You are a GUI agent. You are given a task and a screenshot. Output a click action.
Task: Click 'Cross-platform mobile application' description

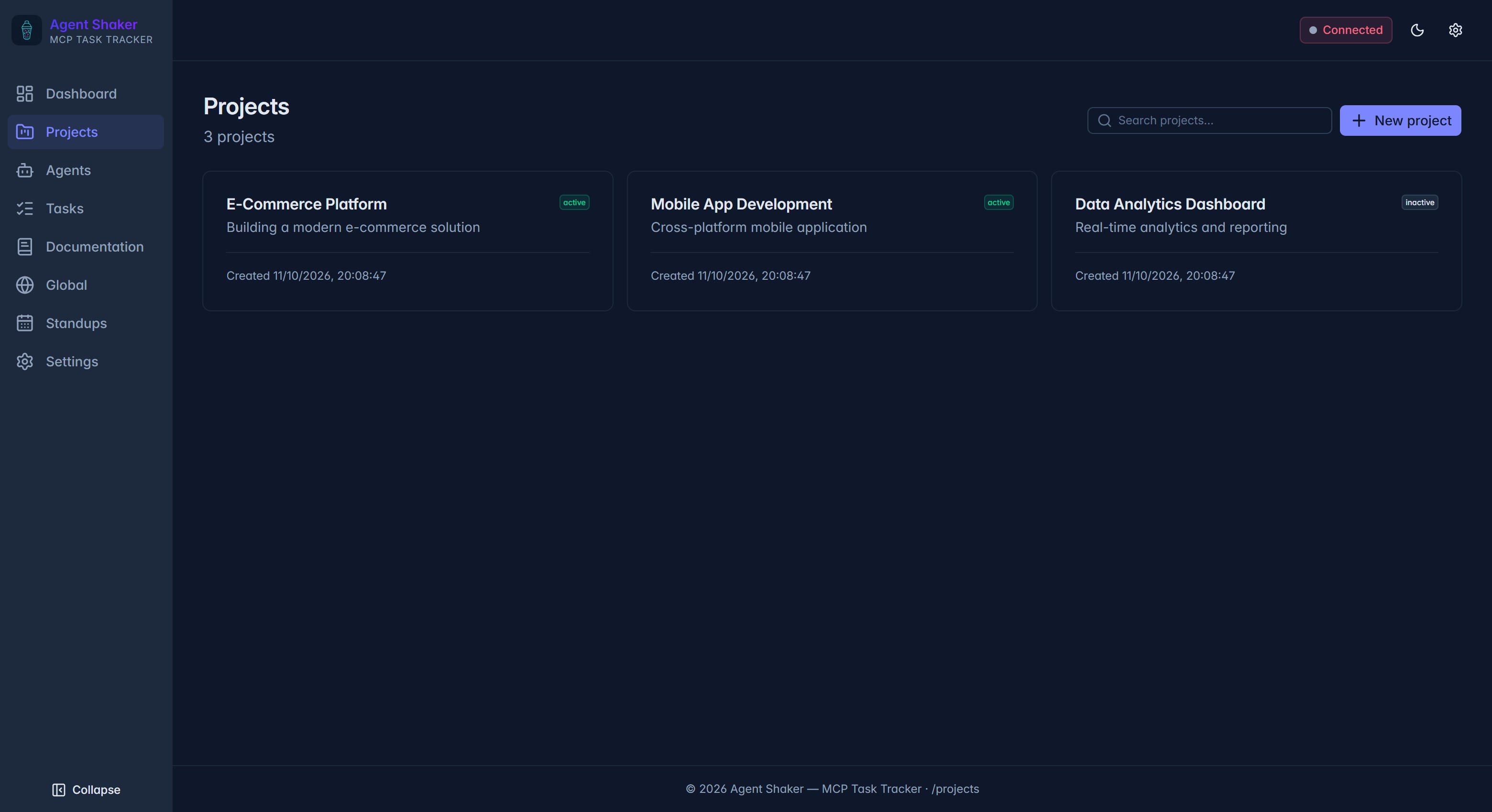[x=759, y=228]
